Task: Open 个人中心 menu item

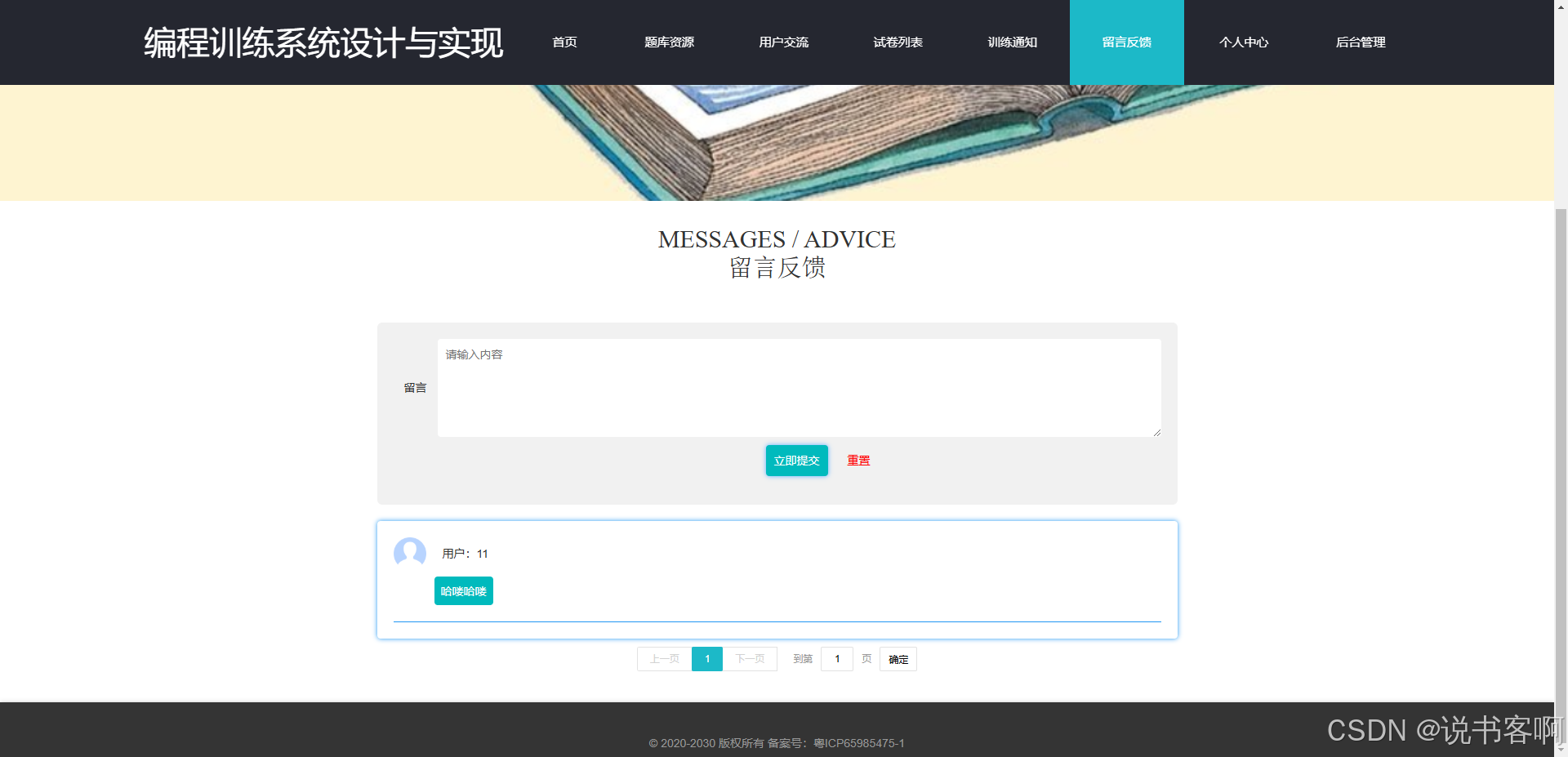Action: (1243, 42)
